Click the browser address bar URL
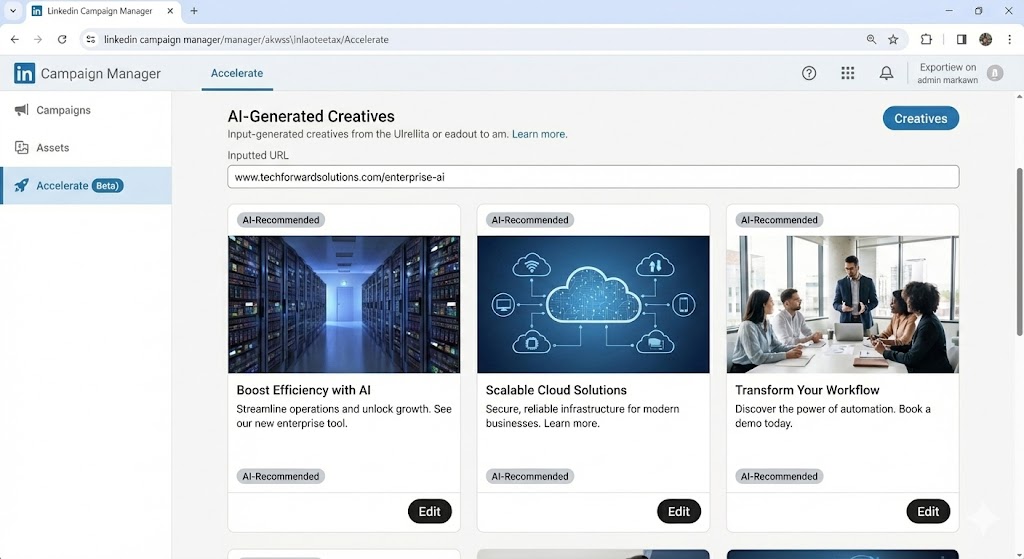This screenshot has width=1024, height=559. tap(246, 39)
